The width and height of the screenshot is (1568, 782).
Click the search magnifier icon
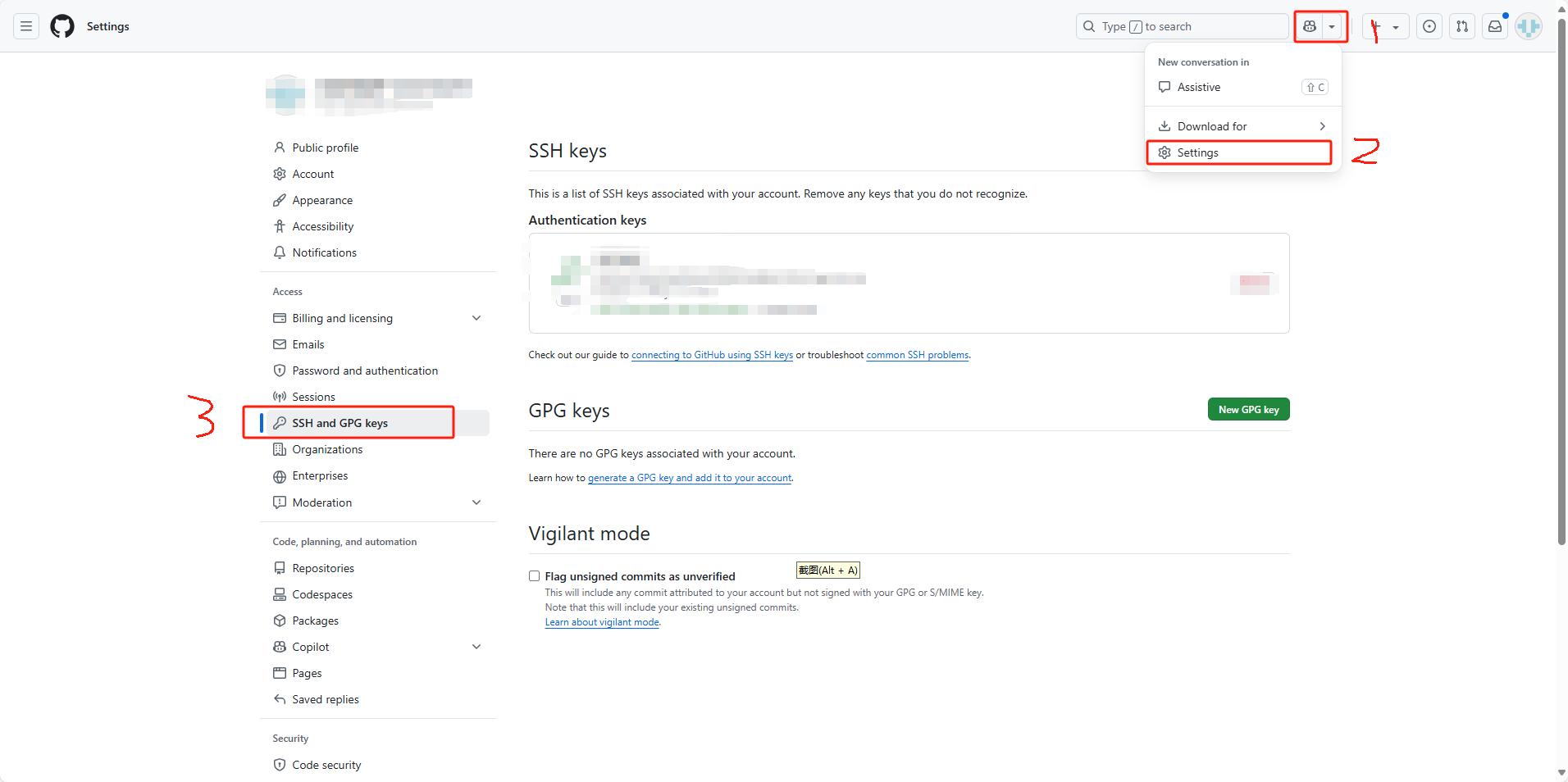[x=1088, y=26]
